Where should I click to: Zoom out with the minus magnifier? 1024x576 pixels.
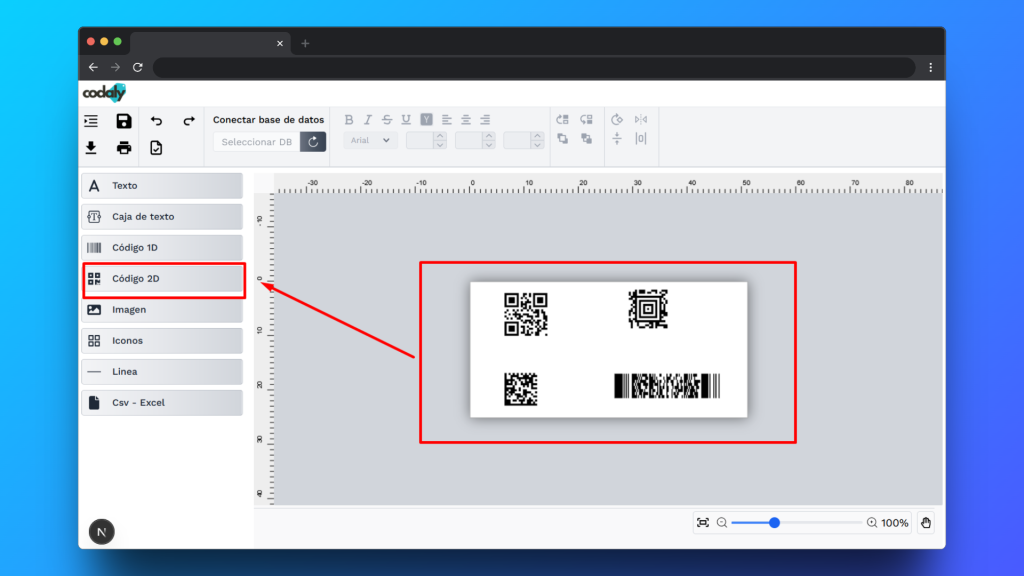tap(722, 522)
